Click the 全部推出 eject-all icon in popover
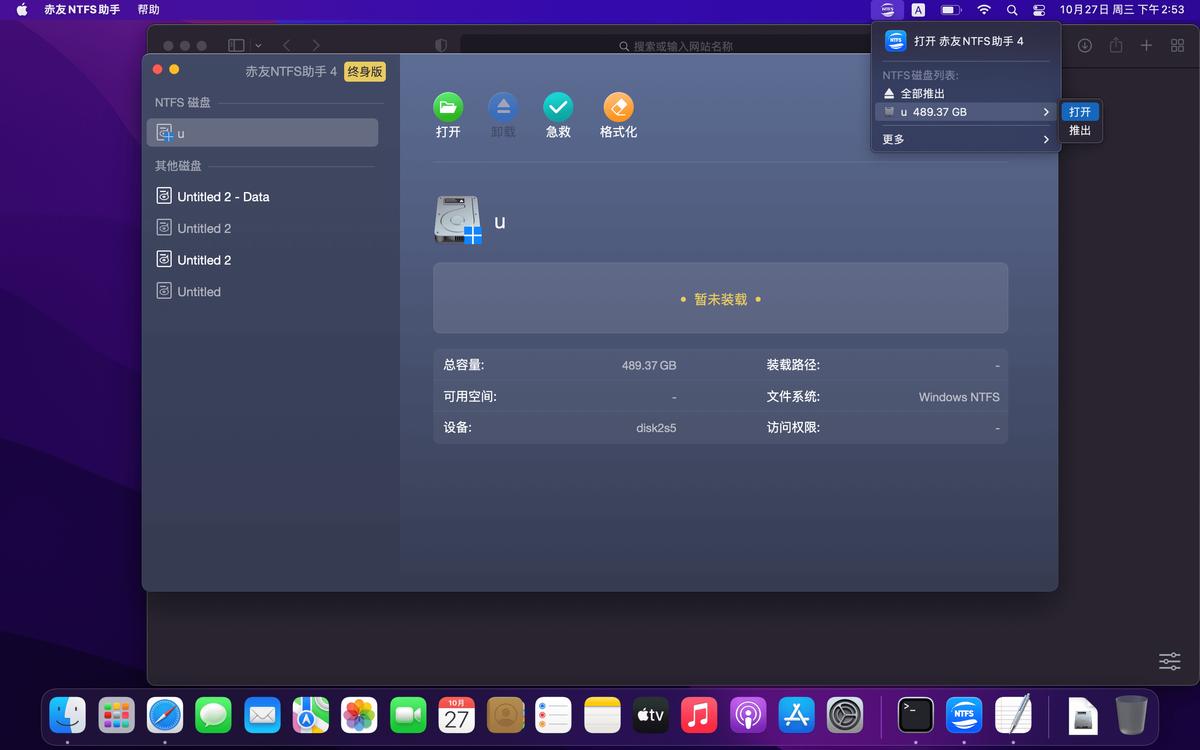Viewport: 1200px width, 750px height. (x=888, y=93)
